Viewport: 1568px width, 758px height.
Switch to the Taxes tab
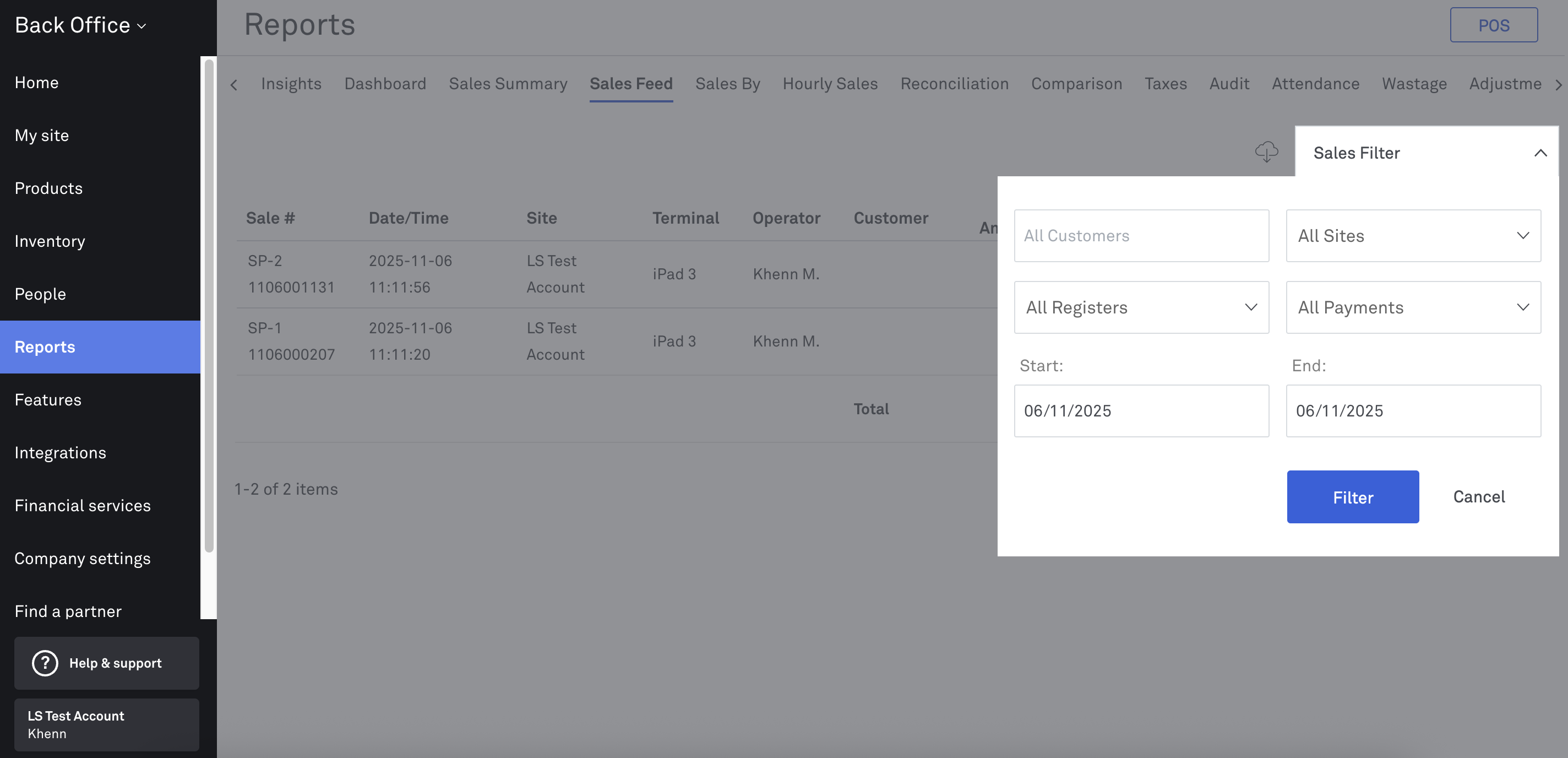pos(1165,83)
